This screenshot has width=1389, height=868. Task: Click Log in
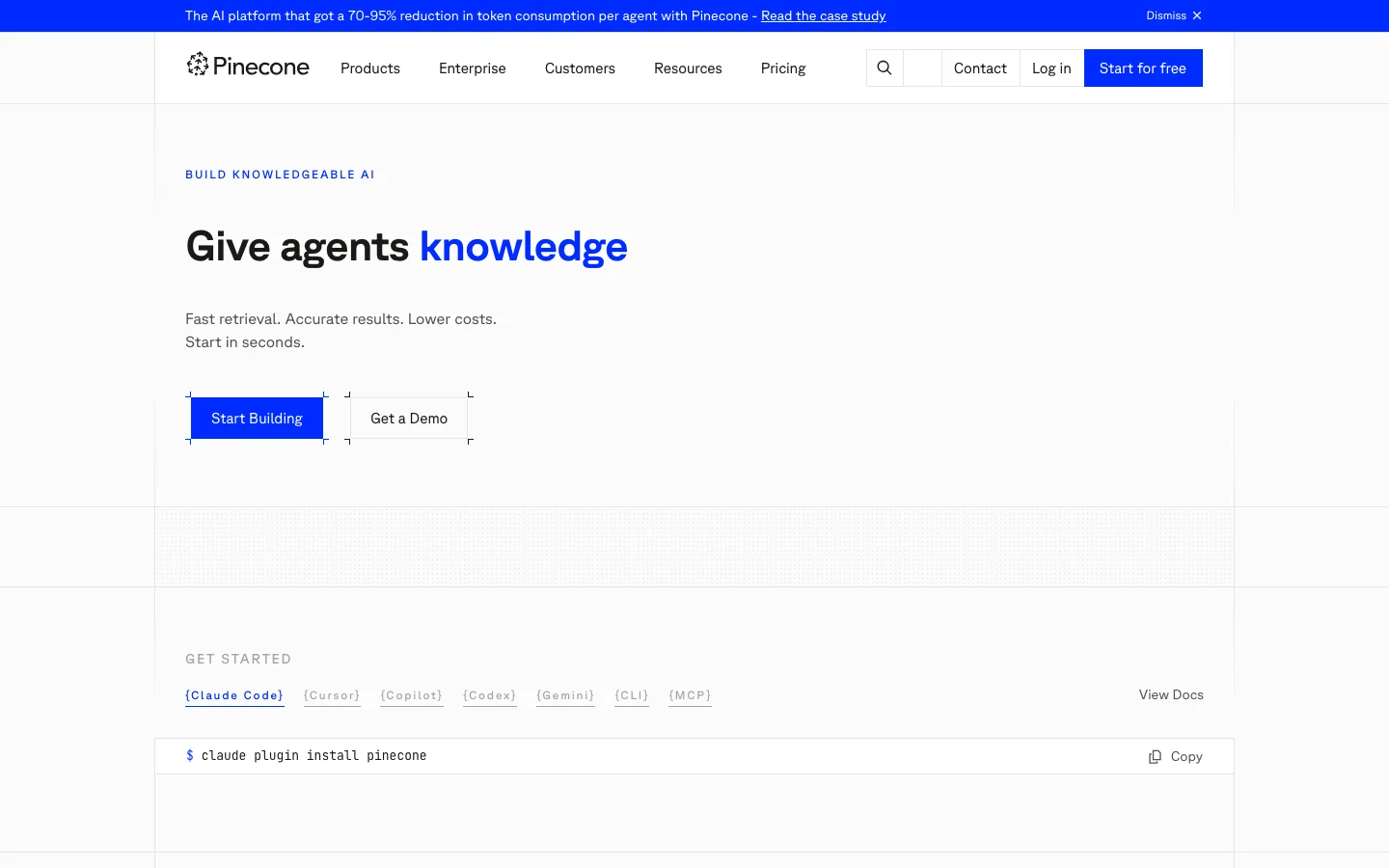pos(1051,68)
